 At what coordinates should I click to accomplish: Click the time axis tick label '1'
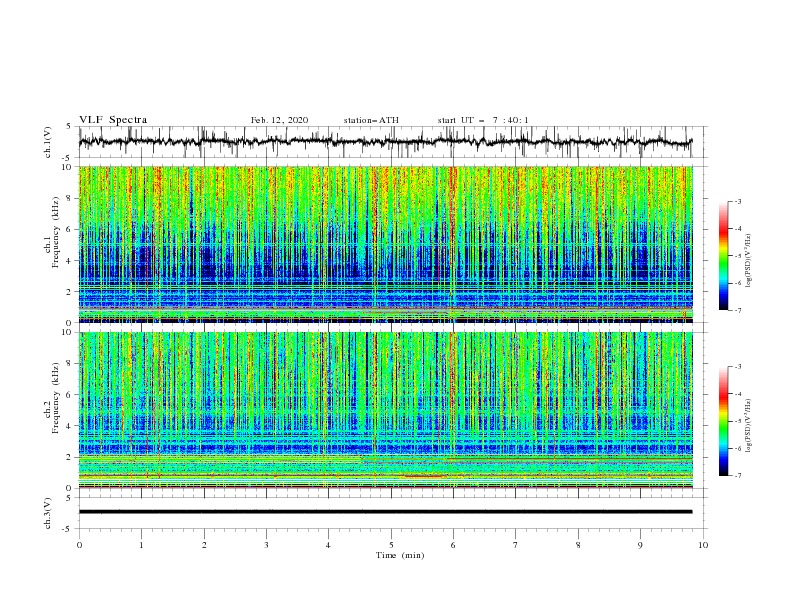click(141, 545)
